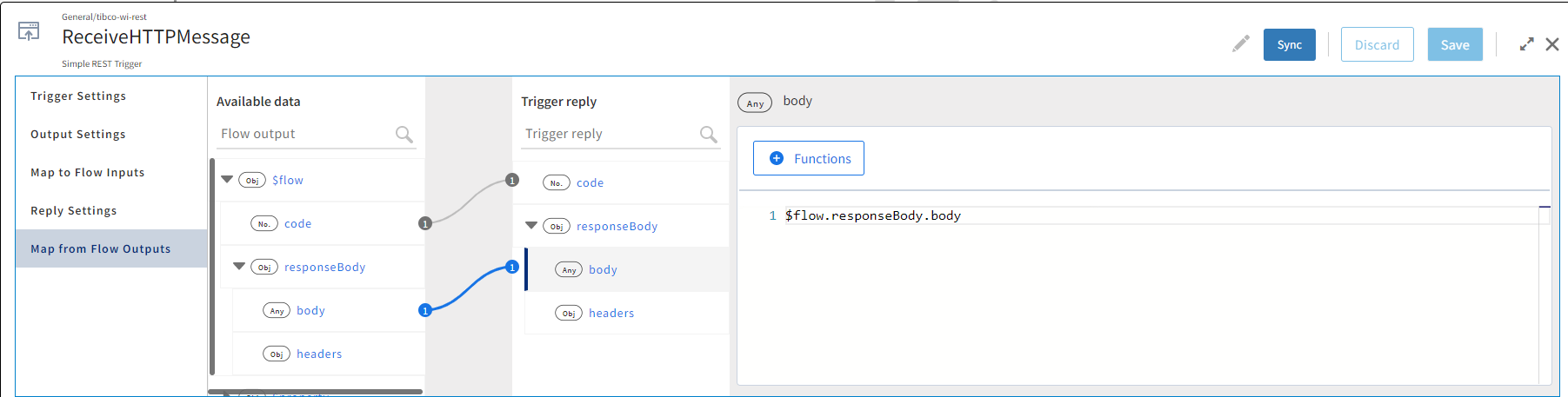Click the expand fullscreen arrows icon
The width and height of the screenshot is (1568, 397).
click(x=1526, y=44)
